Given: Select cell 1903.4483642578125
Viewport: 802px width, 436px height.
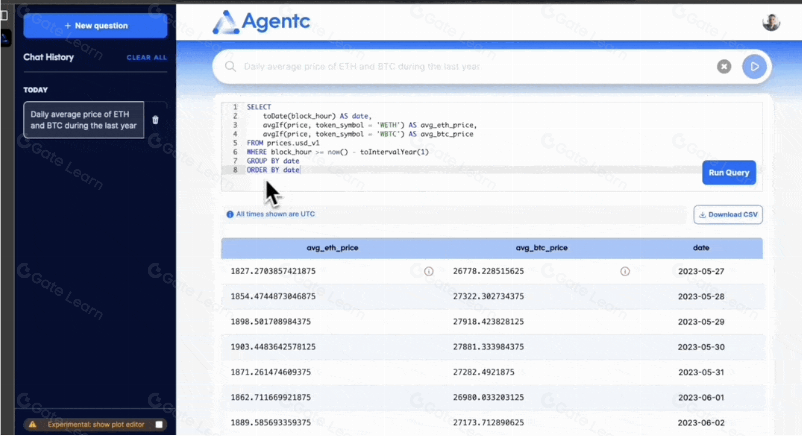Looking at the screenshot, I should [273, 347].
